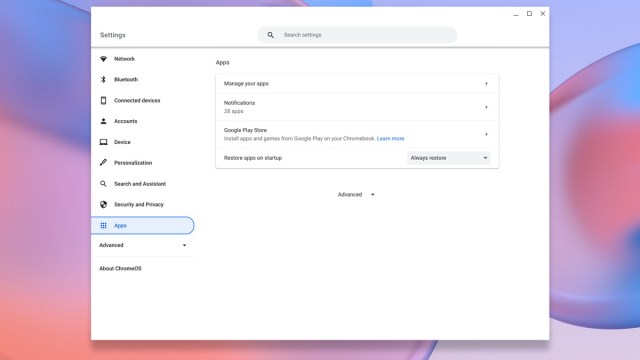This screenshot has height=360, width=640.
Task: Click the Notifications row chevron arrow
Action: (x=486, y=107)
